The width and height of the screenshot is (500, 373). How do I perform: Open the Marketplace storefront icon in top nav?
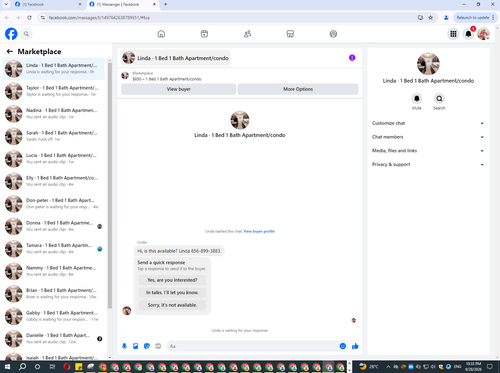pyautogui.click(x=290, y=34)
